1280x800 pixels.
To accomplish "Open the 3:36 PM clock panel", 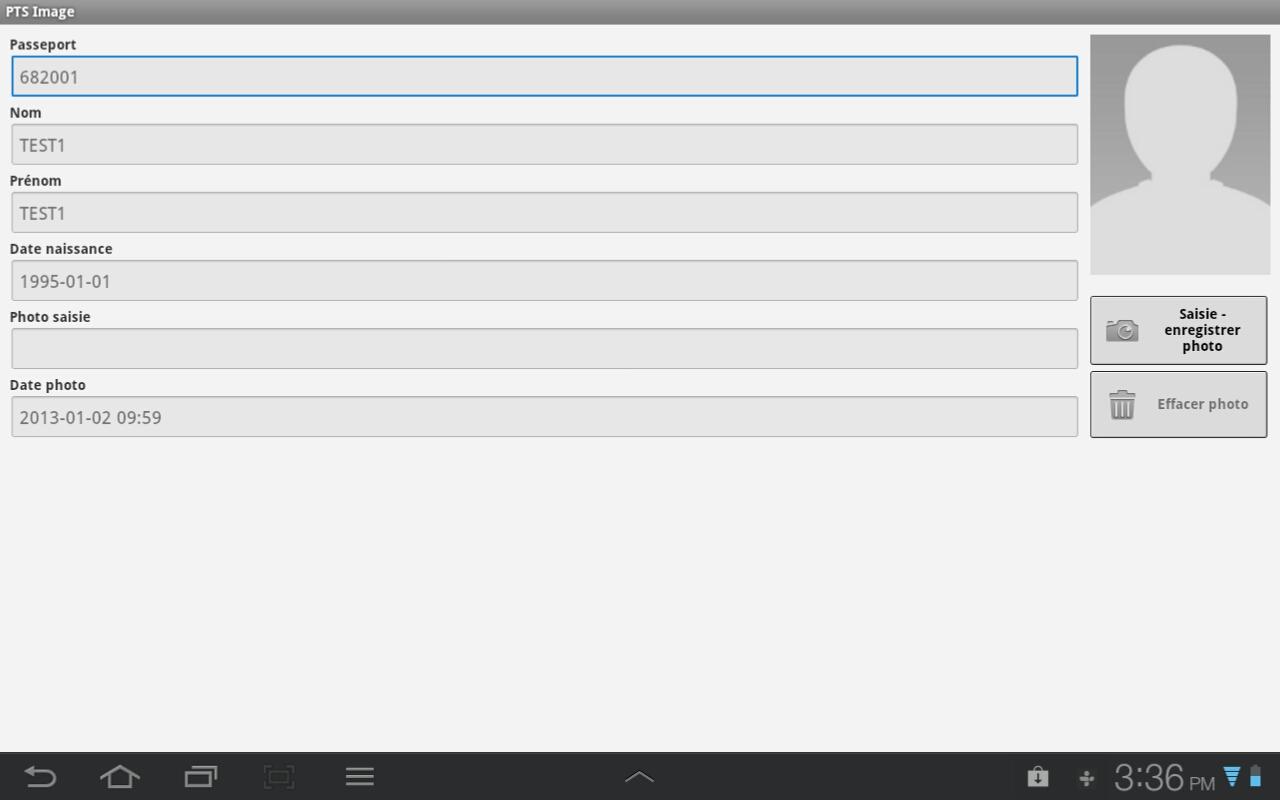I will 1164,777.
